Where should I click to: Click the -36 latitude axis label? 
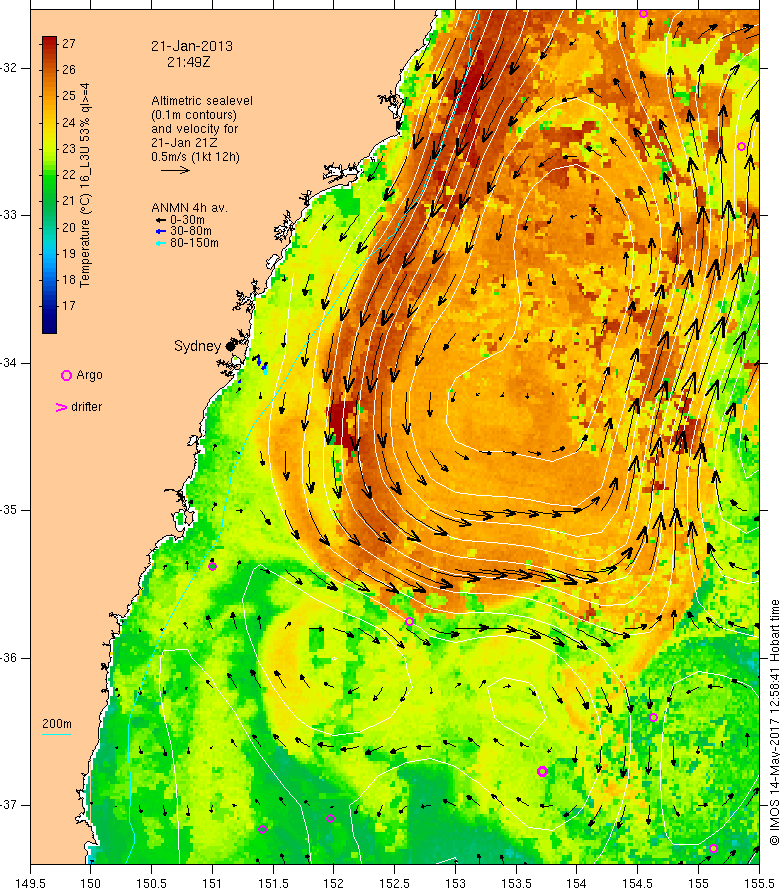click(x=9, y=658)
